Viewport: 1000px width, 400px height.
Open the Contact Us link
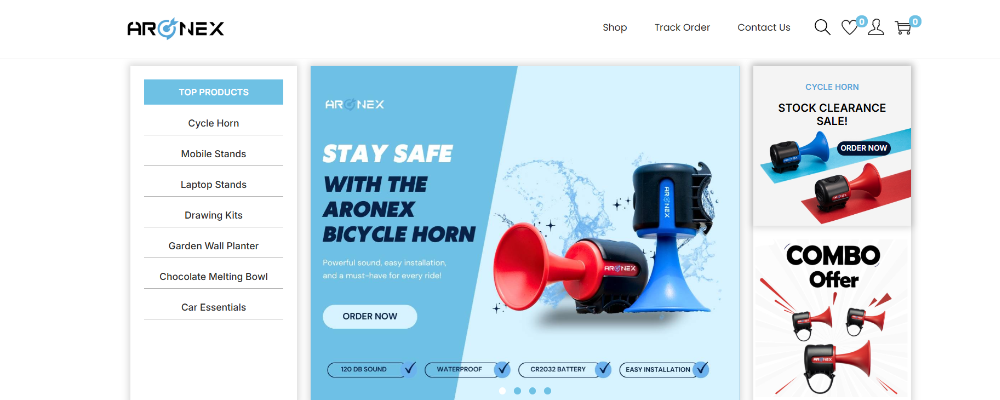(x=764, y=27)
